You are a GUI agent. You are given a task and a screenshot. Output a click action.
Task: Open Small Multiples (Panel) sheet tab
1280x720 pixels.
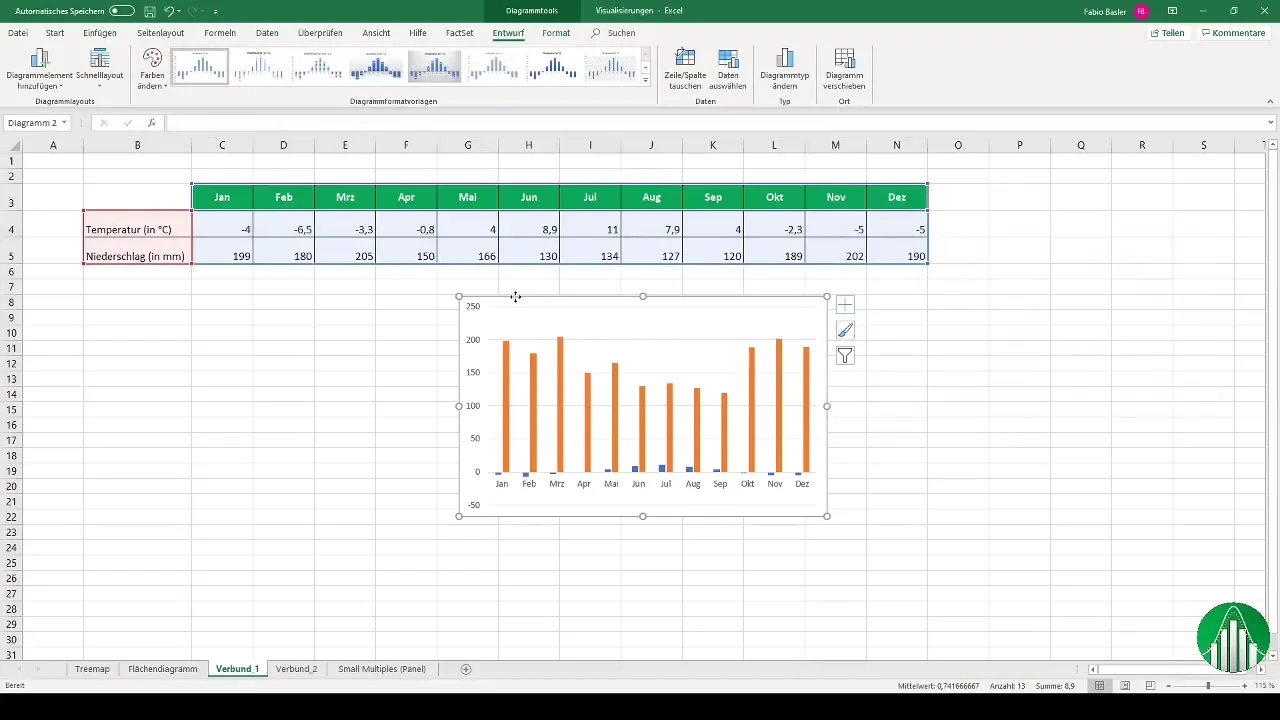point(382,669)
